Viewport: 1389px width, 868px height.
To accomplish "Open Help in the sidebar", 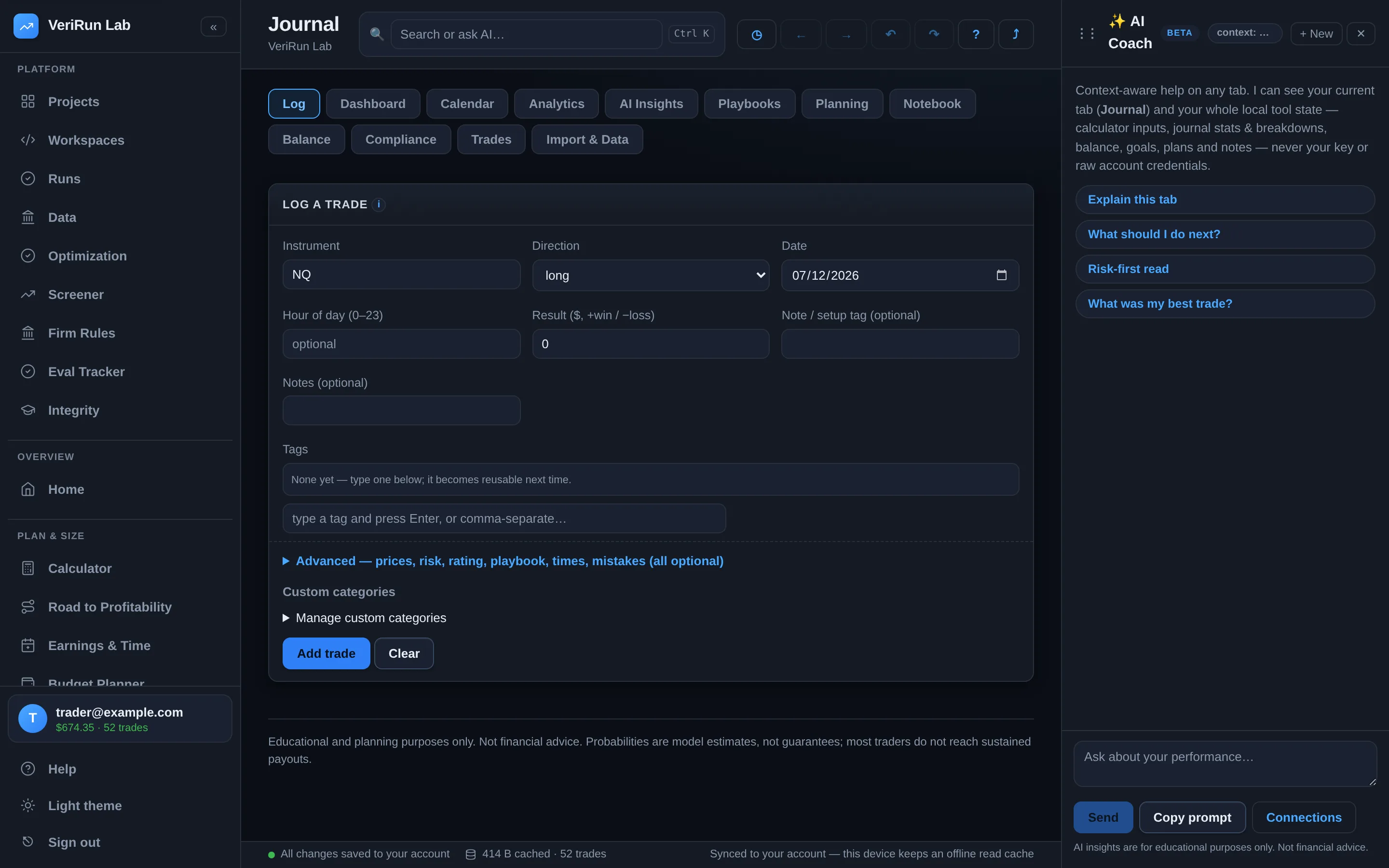I will click(x=120, y=769).
